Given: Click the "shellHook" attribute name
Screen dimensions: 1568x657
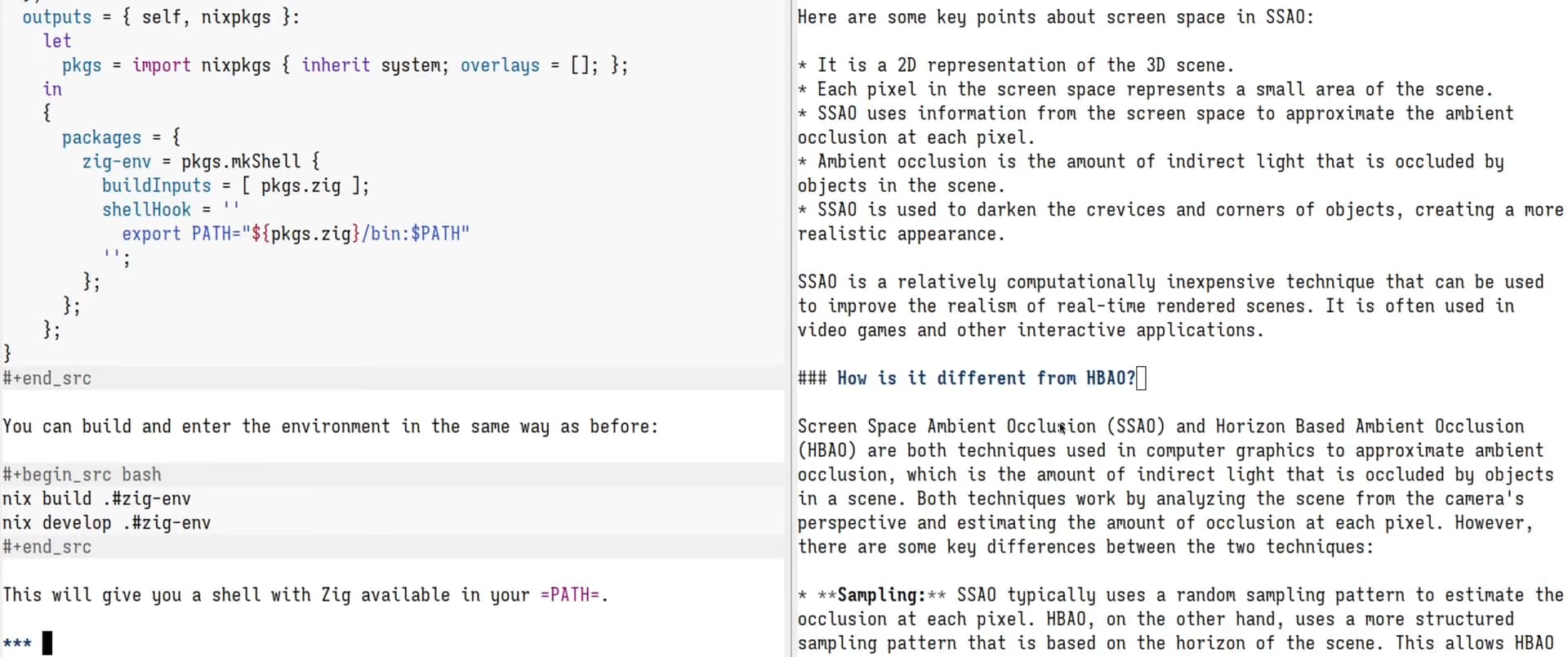Looking at the screenshot, I should [x=146, y=210].
